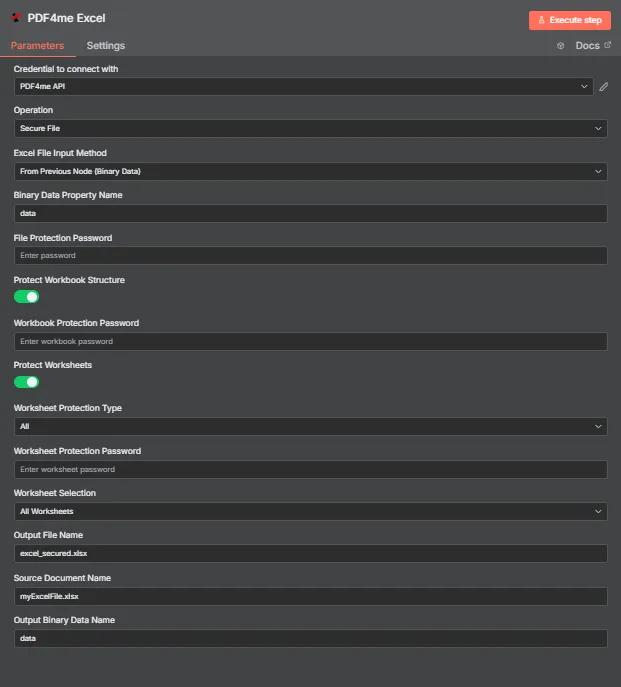The width and height of the screenshot is (621, 687).
Task: Expand the Worksheet Protection Type dropdown
Action: pyautogui.click(x=311, y=426)
